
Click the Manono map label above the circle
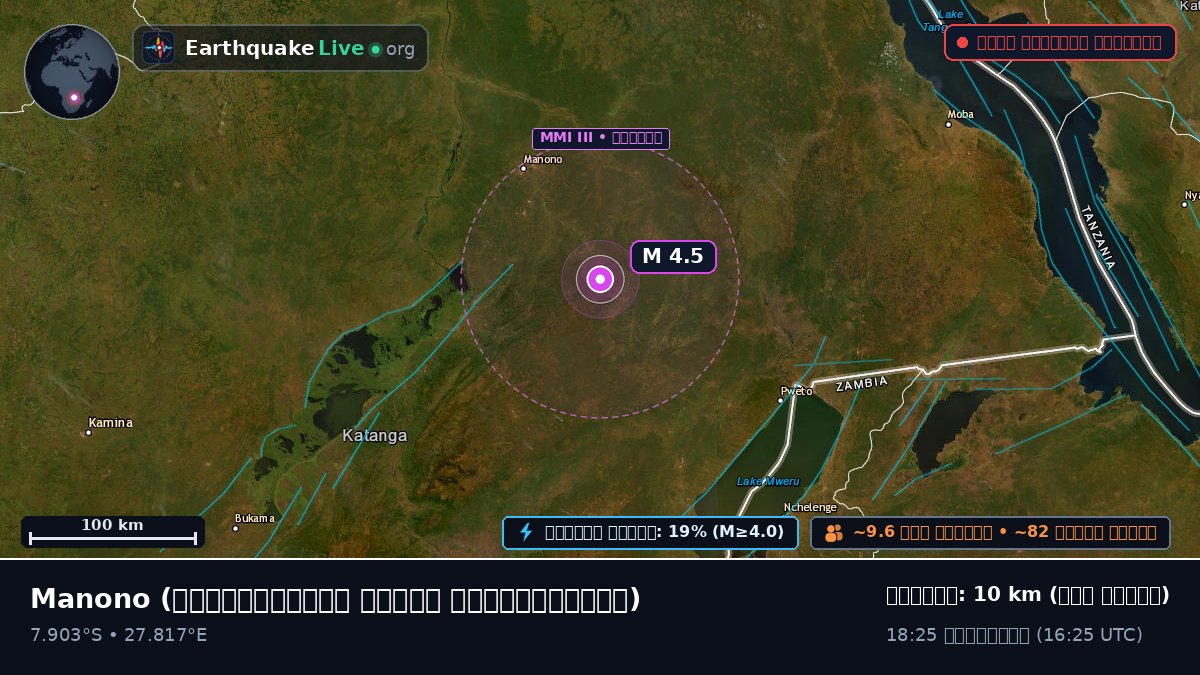[543, 159]
